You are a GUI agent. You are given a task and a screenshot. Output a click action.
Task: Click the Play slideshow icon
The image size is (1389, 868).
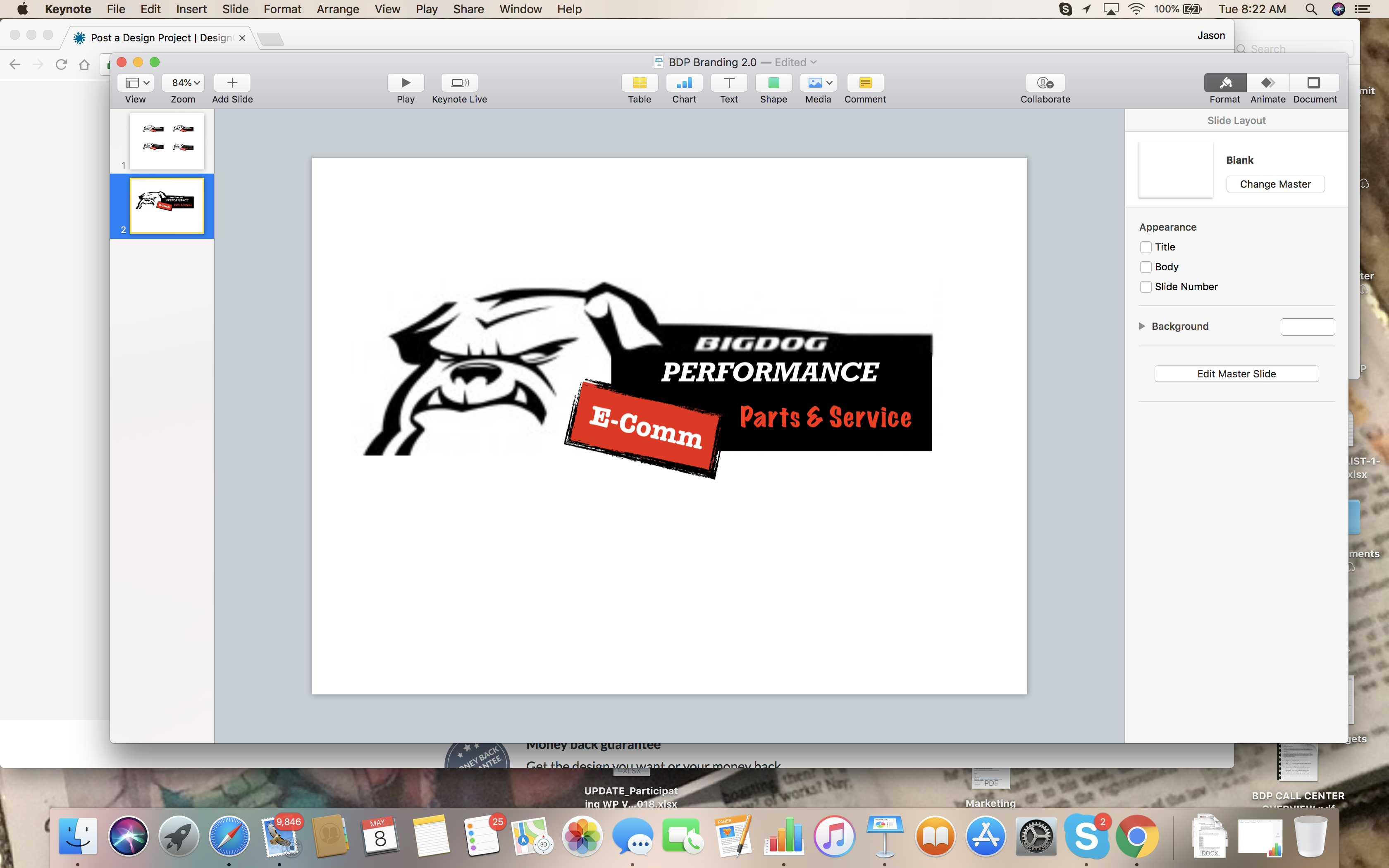(x=405, y=83)
